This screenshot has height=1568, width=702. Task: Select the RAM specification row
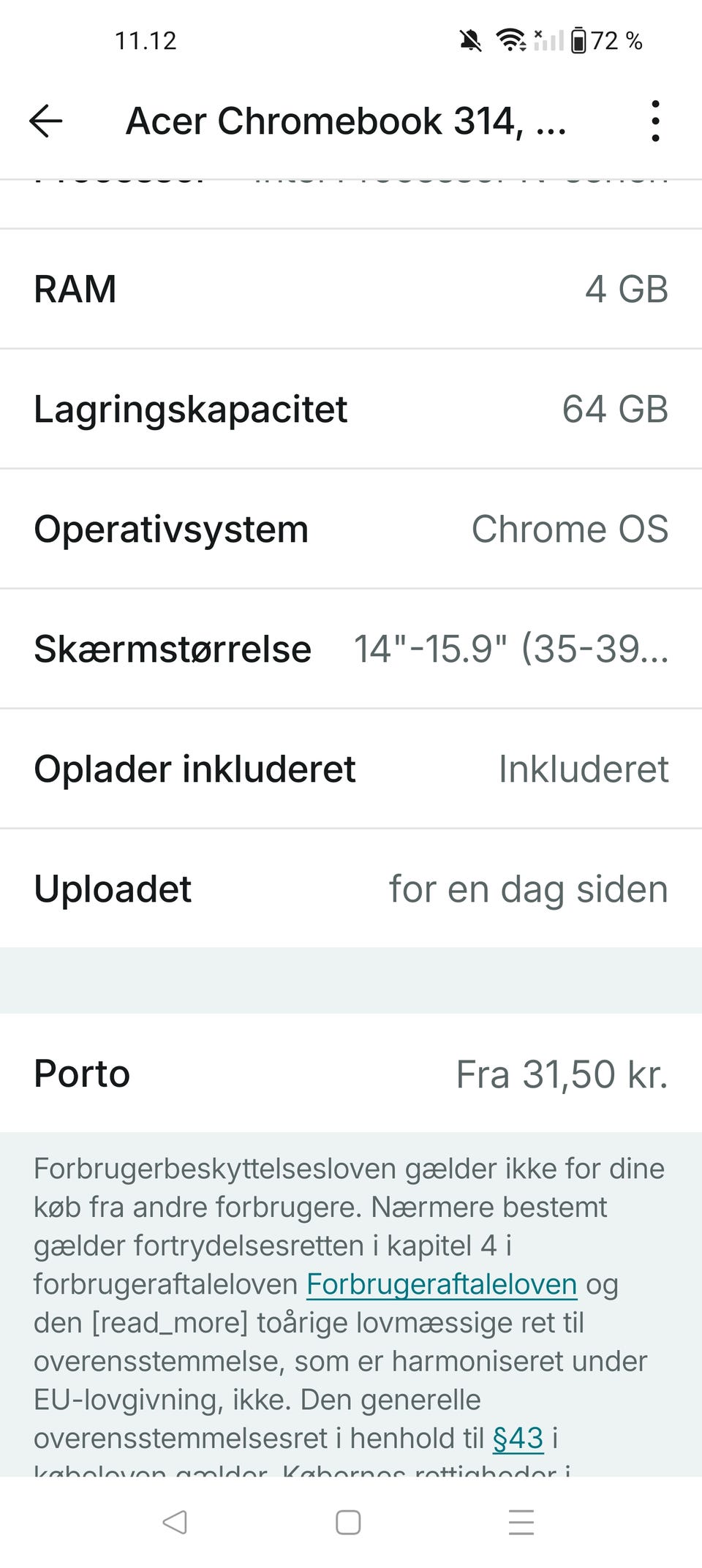click(351, 289)
